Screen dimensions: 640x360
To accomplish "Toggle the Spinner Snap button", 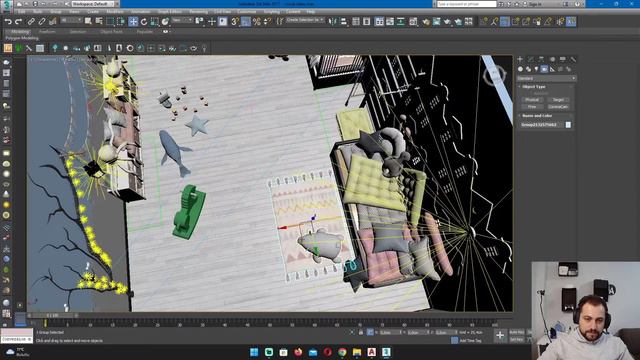I will [x=267, y=22].
